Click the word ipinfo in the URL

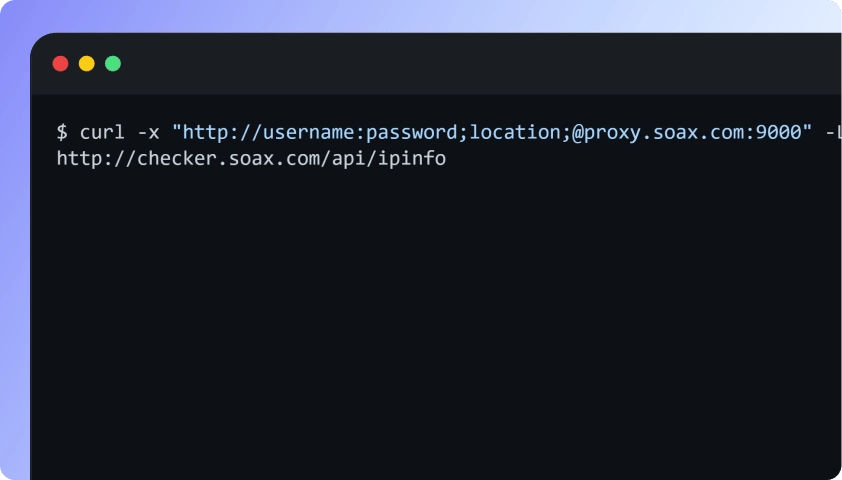(415, 158)
